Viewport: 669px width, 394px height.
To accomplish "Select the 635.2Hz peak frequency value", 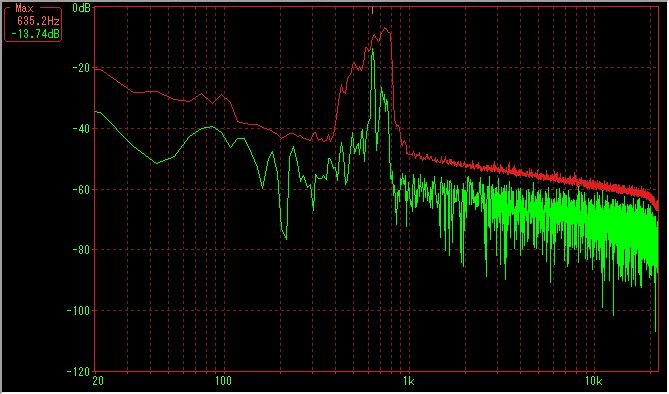I will pyautogui.click(x=38, y=20).
